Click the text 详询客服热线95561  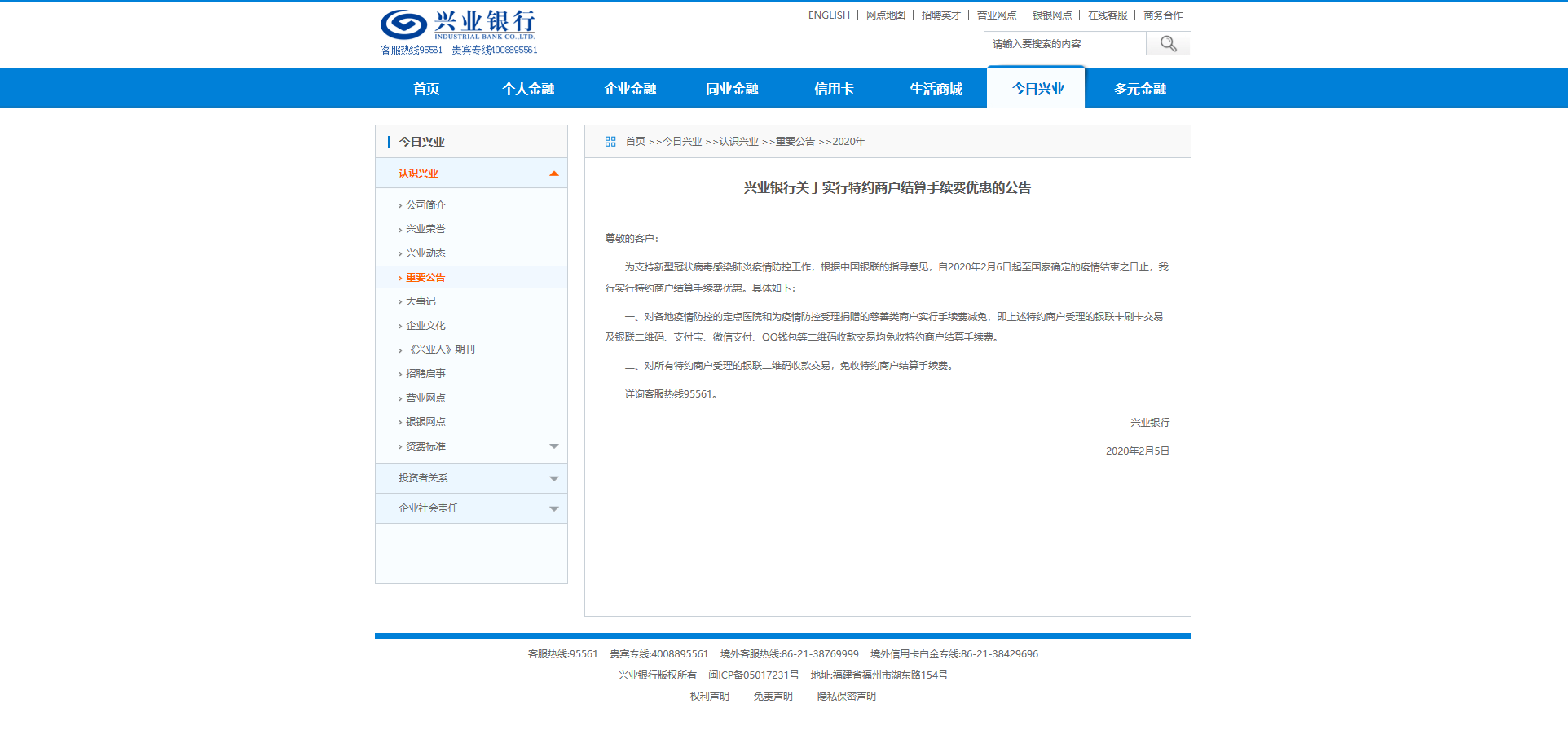[671, 394]
